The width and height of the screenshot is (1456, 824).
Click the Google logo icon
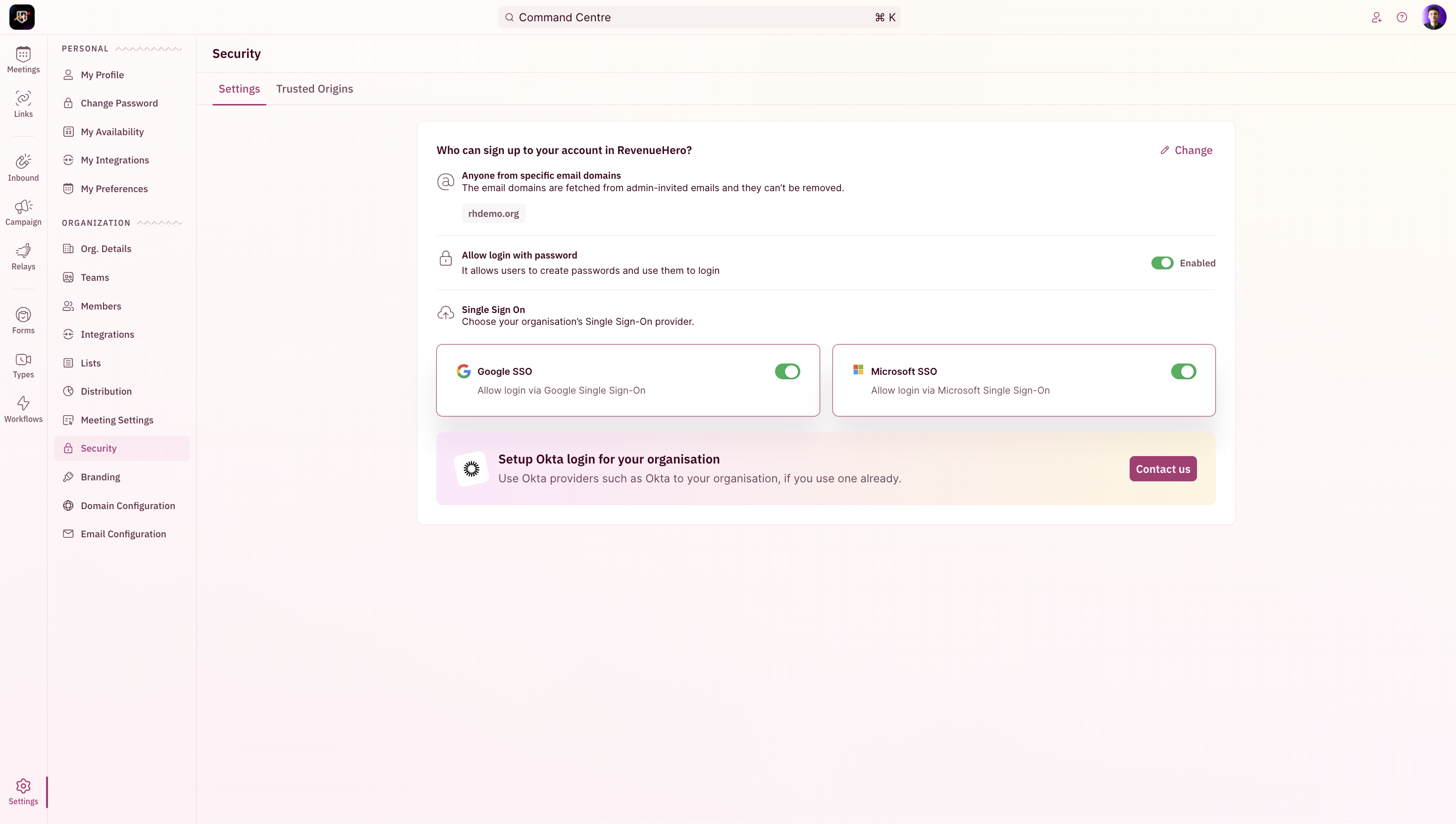(464, 371)
